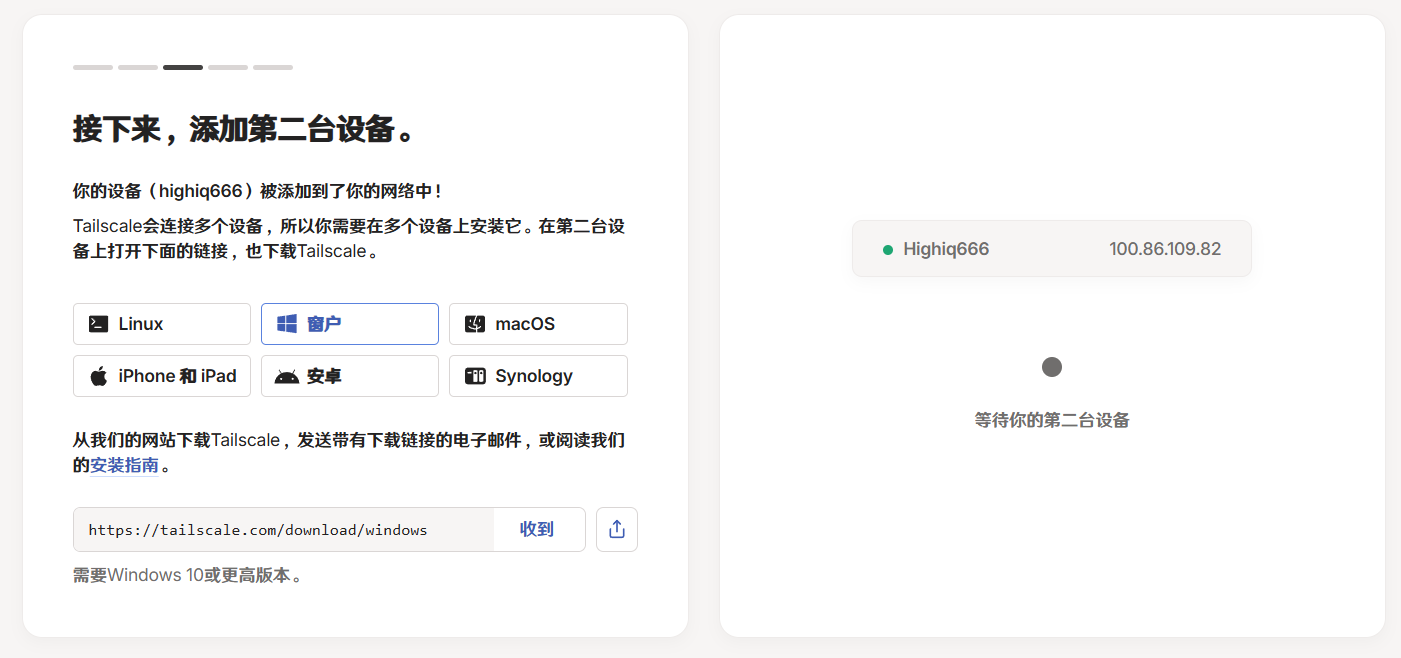Jump to the fourth onboarding step indicator
Viewport: 1401px width, 658px height.
tap(228, 67)
